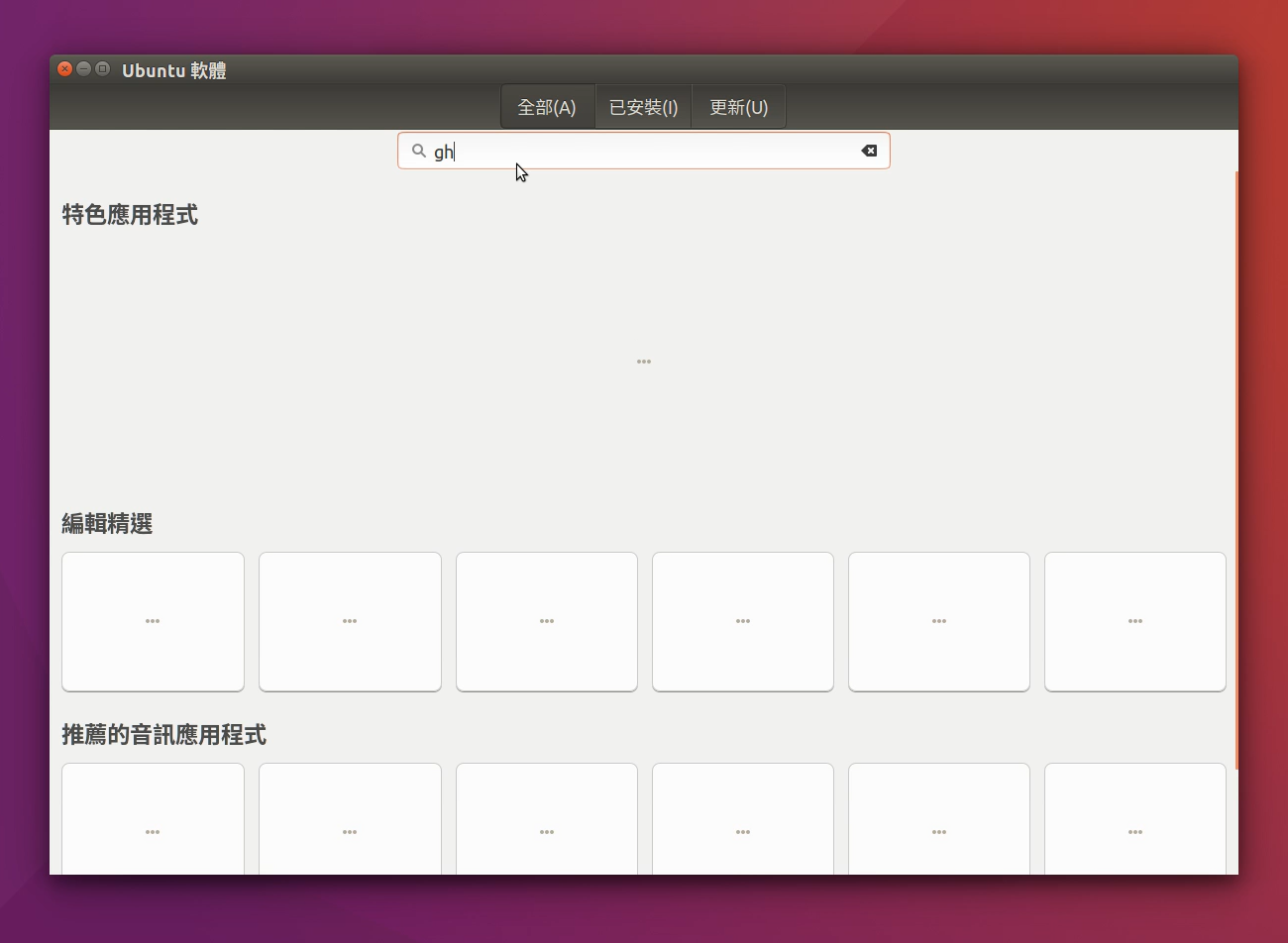
Task: Clear the search text with backspace icon
Action: (869, 151)
